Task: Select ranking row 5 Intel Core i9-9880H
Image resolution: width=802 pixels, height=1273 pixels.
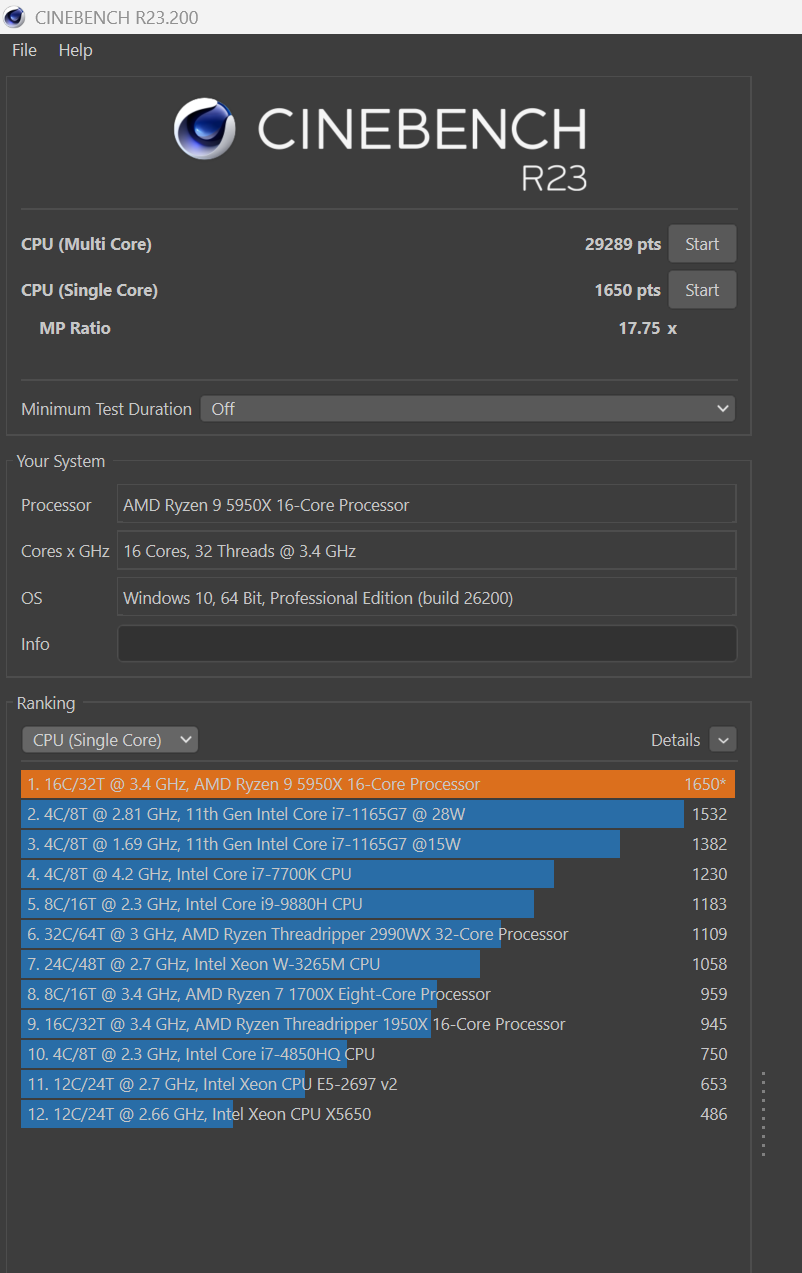Action: tap(378, 904)
